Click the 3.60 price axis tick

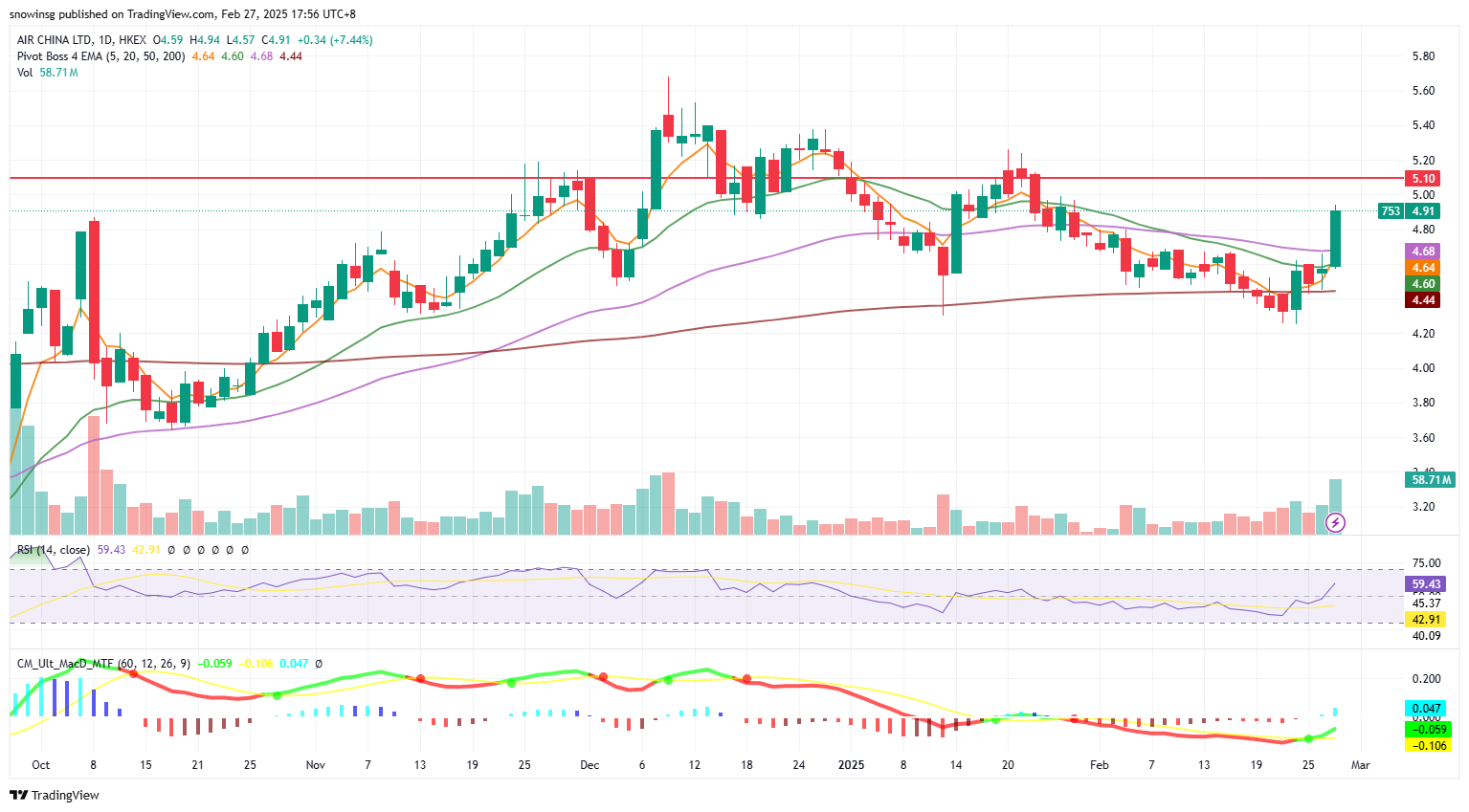[x=1423, y=438]
